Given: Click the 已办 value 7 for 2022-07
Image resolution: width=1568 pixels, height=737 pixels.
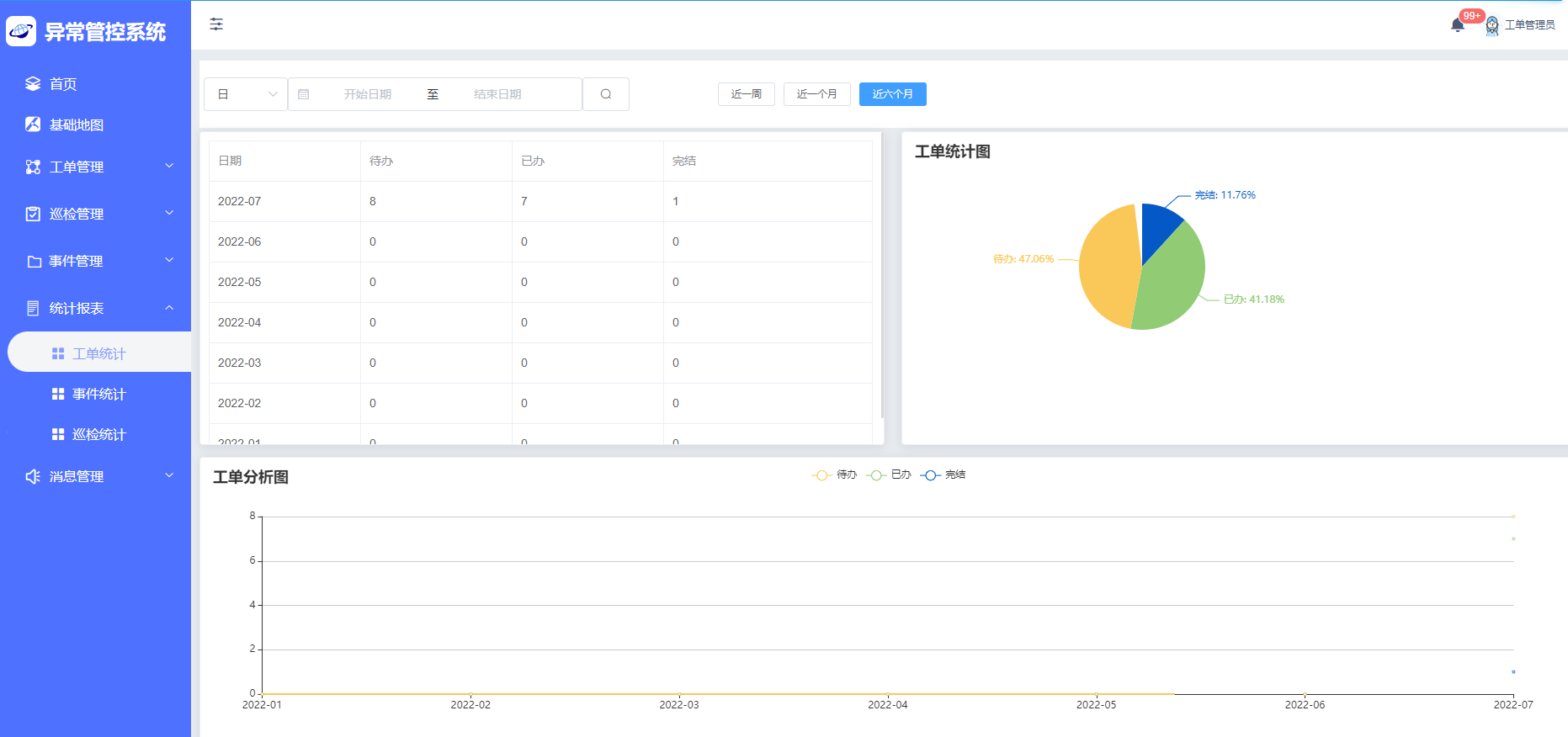Looking at the screenshot, I should click(587, 201).
